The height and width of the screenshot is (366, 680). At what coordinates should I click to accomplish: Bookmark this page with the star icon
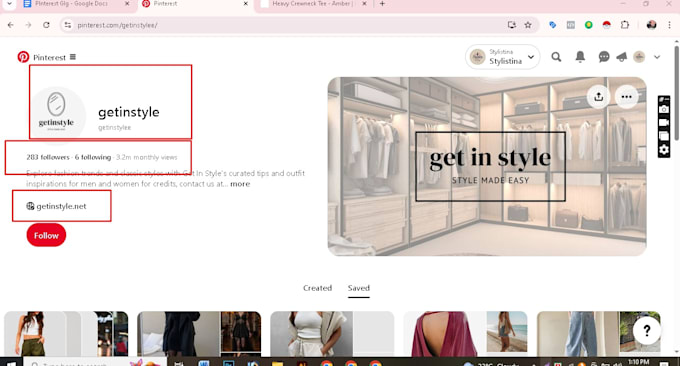tap(528, 25)
